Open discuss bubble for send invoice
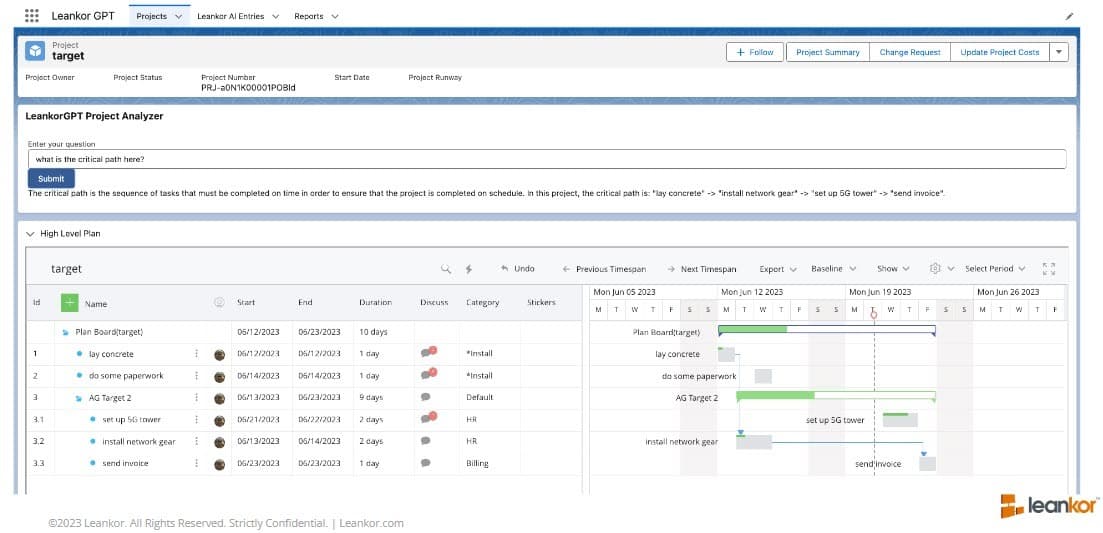The height and width of the screenshot is (533, 1103). [x=425, y=463]
